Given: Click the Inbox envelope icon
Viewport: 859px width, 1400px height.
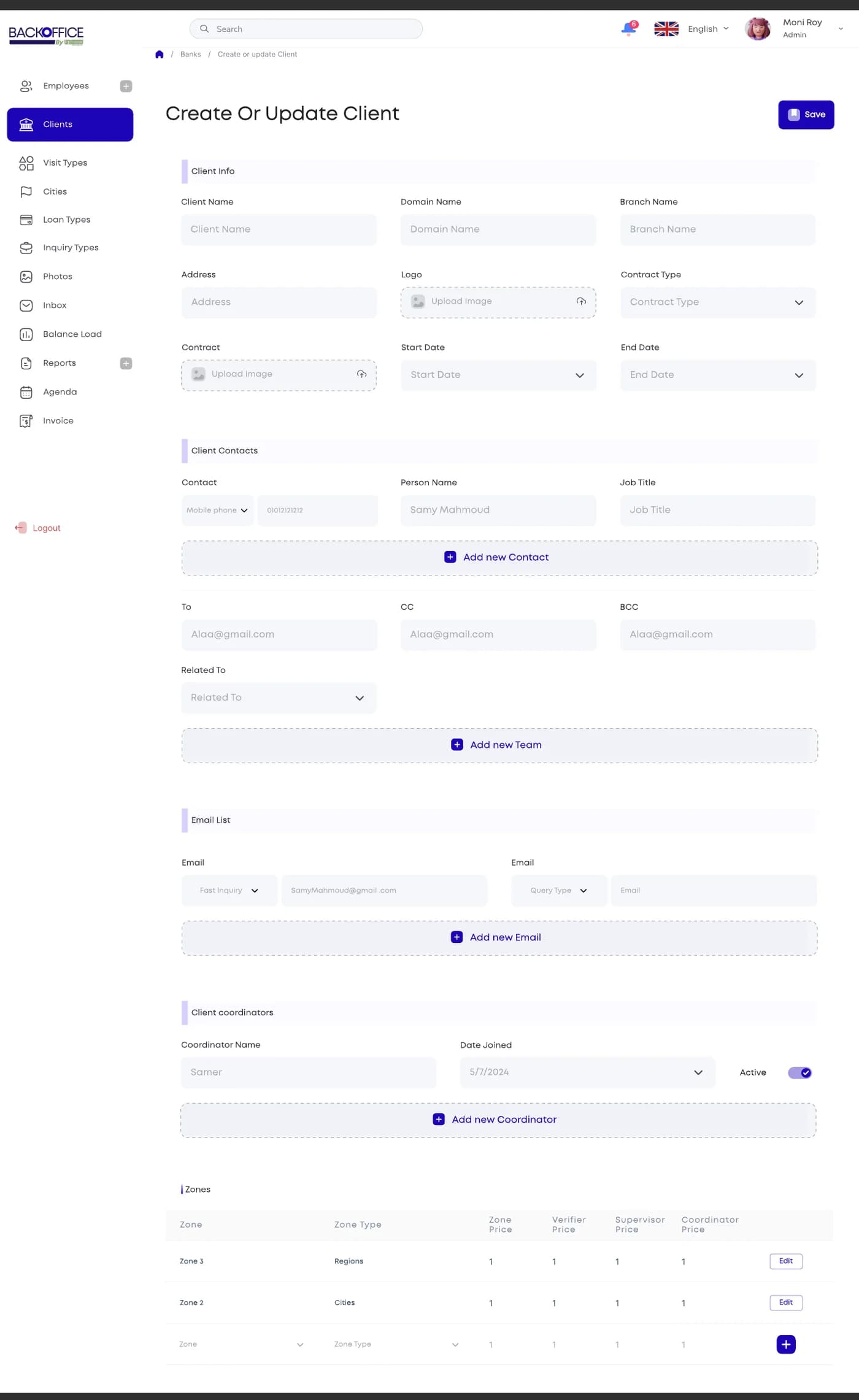Looking at the screenshot, I should click(x=26, y=306).
